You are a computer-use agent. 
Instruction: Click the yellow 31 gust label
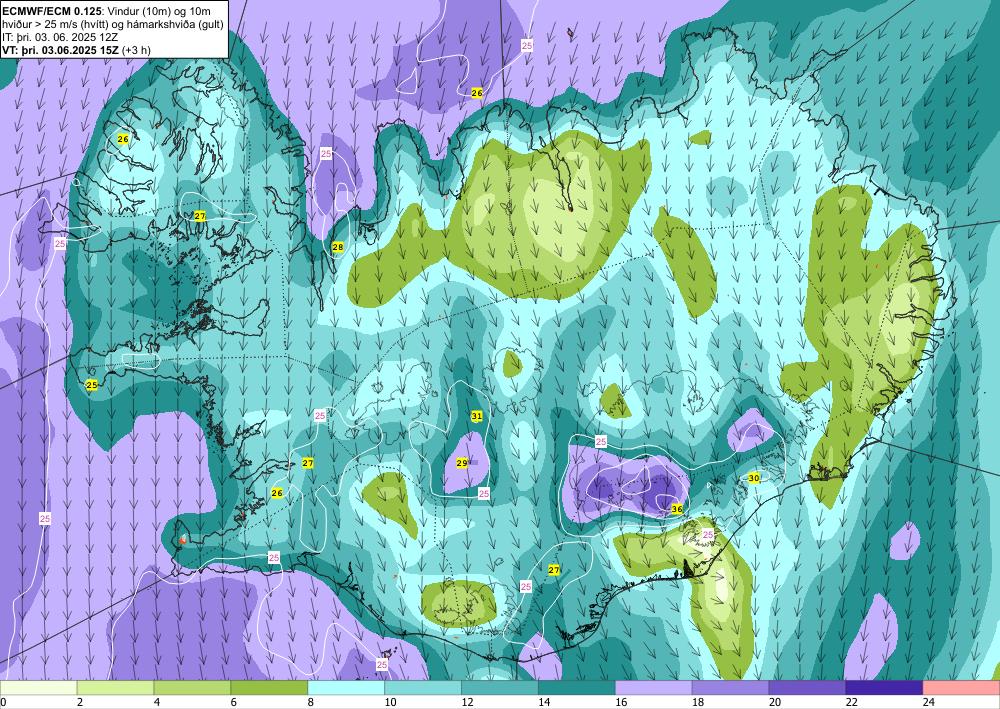(x=476, y=416)
